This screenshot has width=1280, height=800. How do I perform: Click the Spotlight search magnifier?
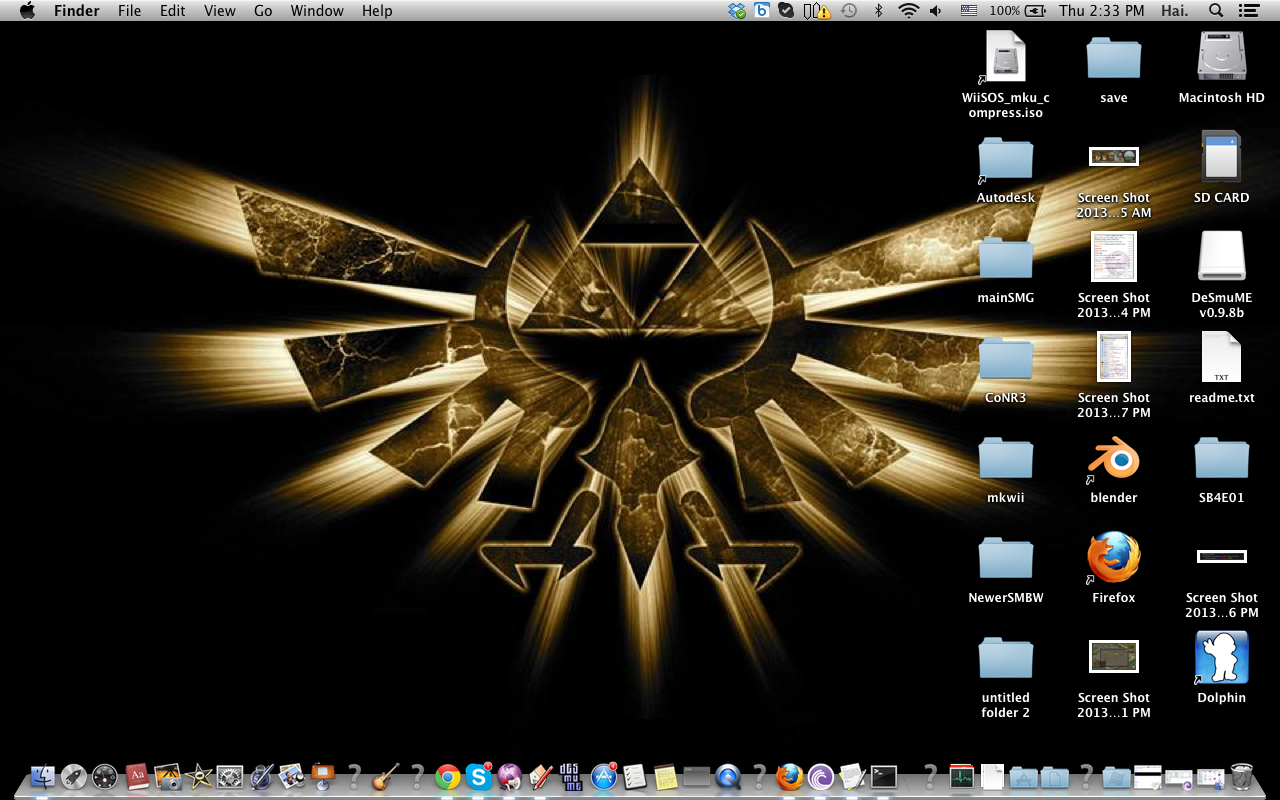coord(1216,11)
